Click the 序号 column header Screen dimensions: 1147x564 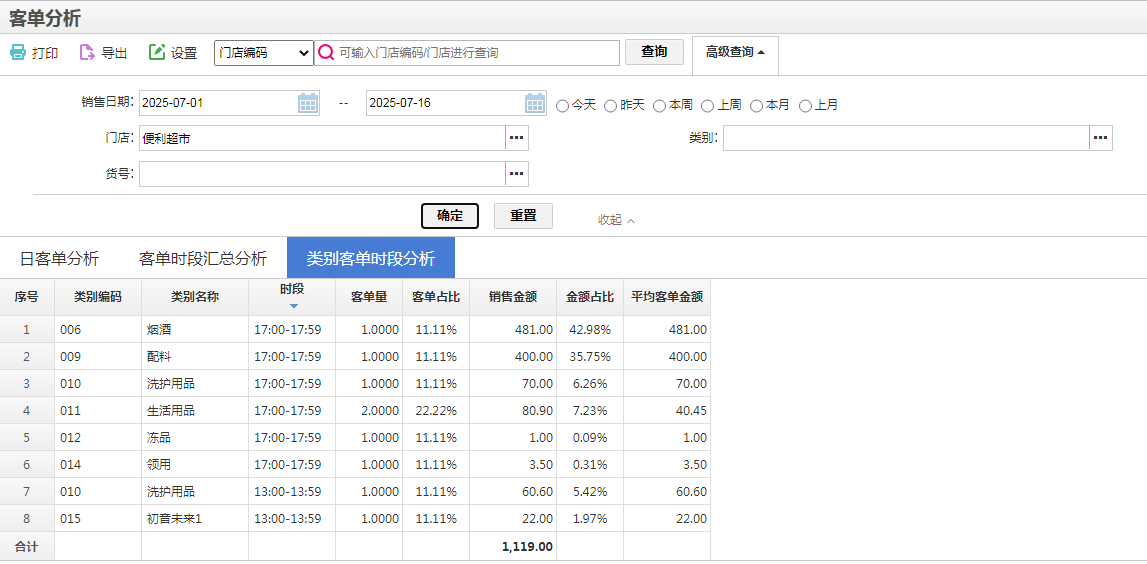pos(27,297)
